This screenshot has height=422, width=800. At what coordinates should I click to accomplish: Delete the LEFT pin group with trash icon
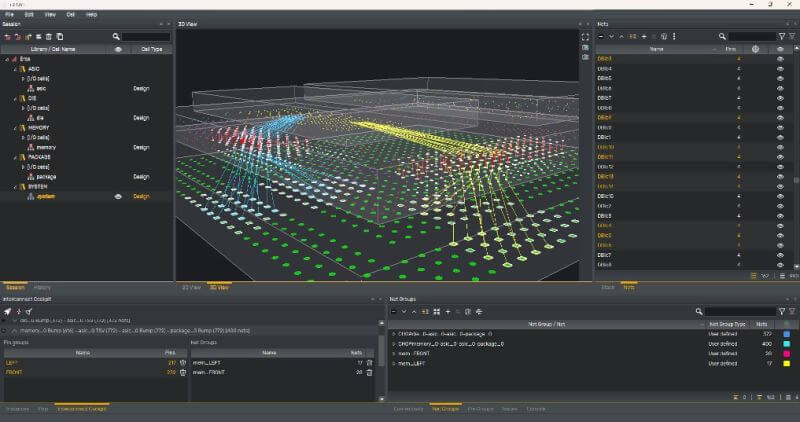(183, 363)
